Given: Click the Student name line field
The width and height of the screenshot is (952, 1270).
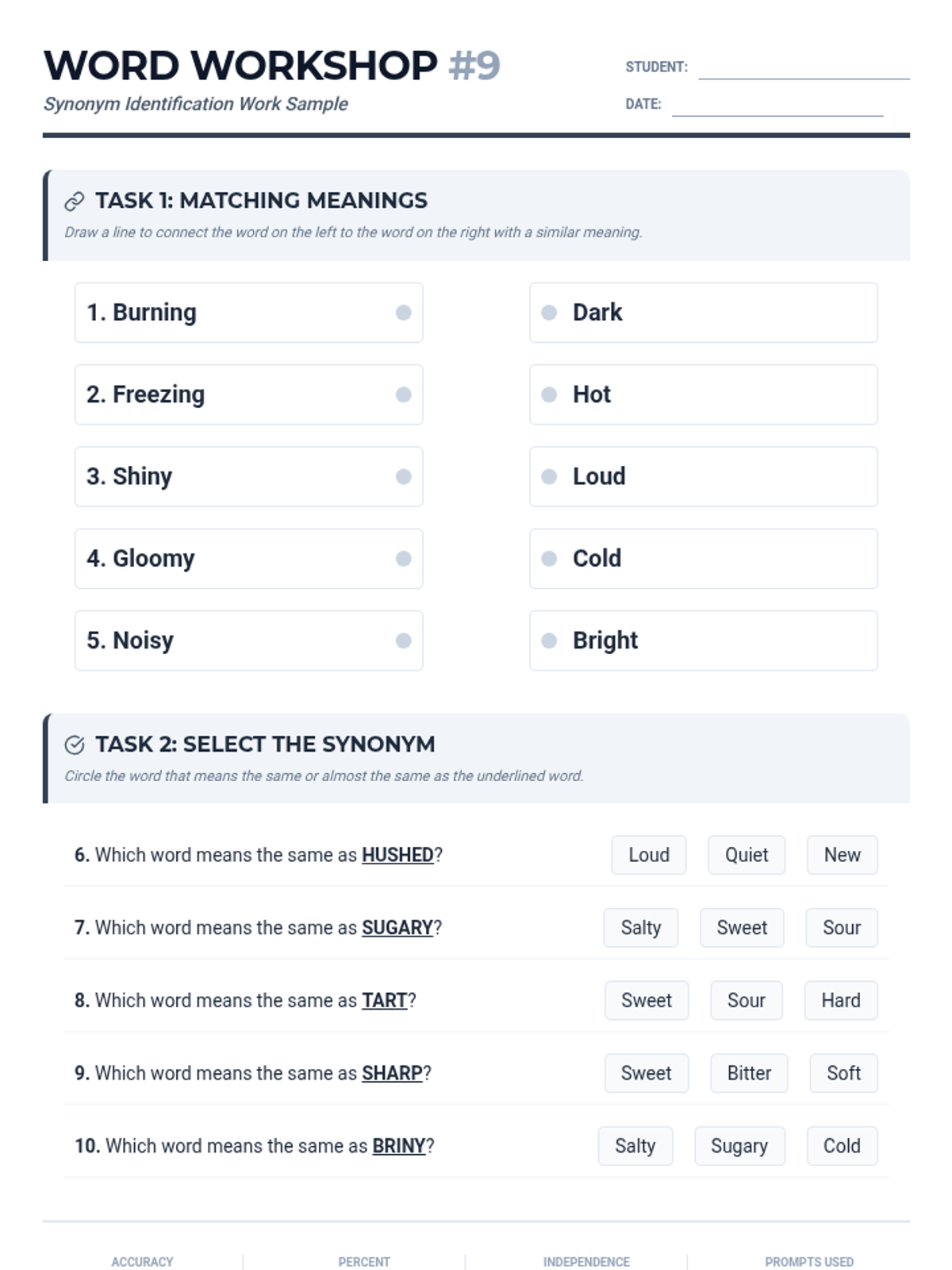Looking at the screenshot, I should (x=803, y=68).
